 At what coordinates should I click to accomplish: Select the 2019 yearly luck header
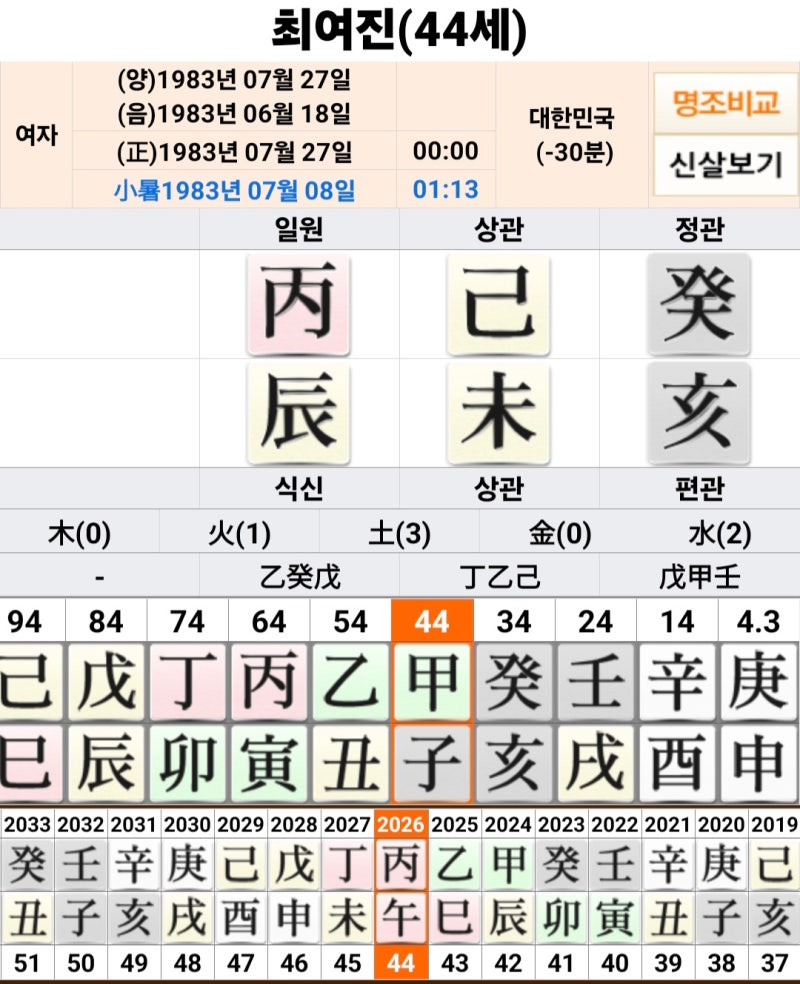pos(774,824)
